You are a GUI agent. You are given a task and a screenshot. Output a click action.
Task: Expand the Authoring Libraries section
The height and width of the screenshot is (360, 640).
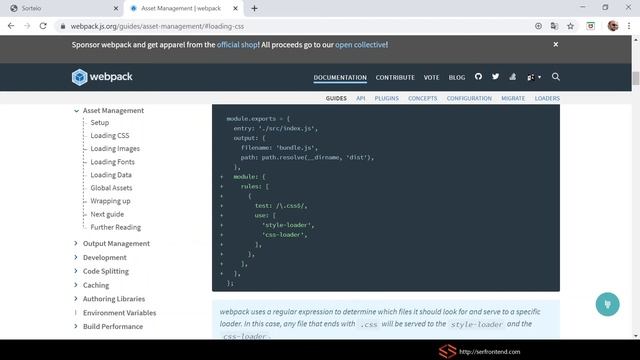(x=76, y=299)
